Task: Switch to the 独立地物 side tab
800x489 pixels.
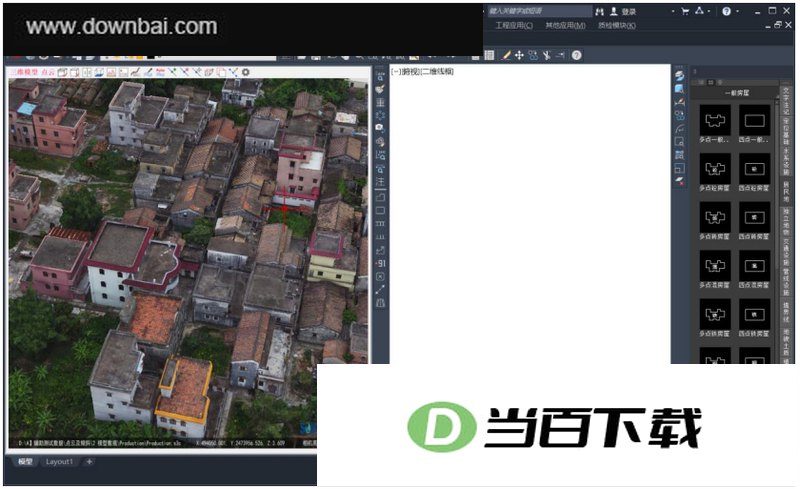Action: tap(786, 221)
